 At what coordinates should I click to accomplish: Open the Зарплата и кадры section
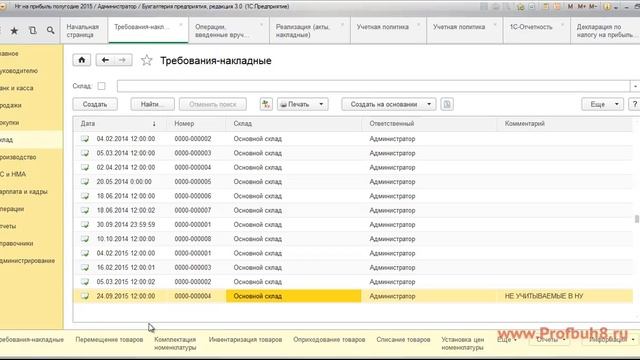coord(24,191)
